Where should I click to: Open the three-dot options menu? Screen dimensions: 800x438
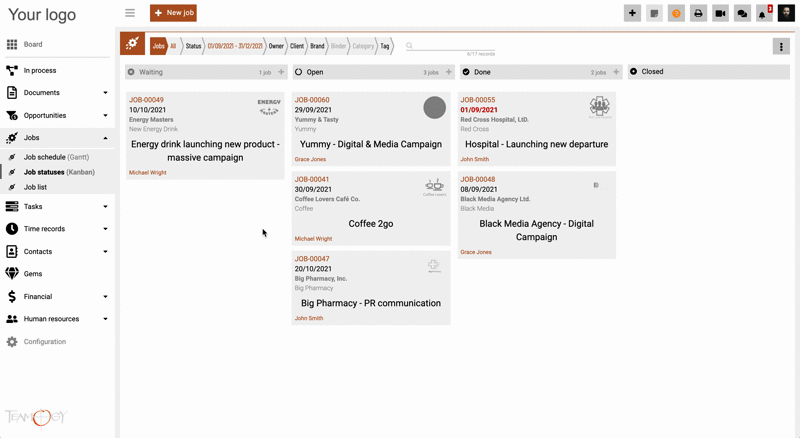781,46
